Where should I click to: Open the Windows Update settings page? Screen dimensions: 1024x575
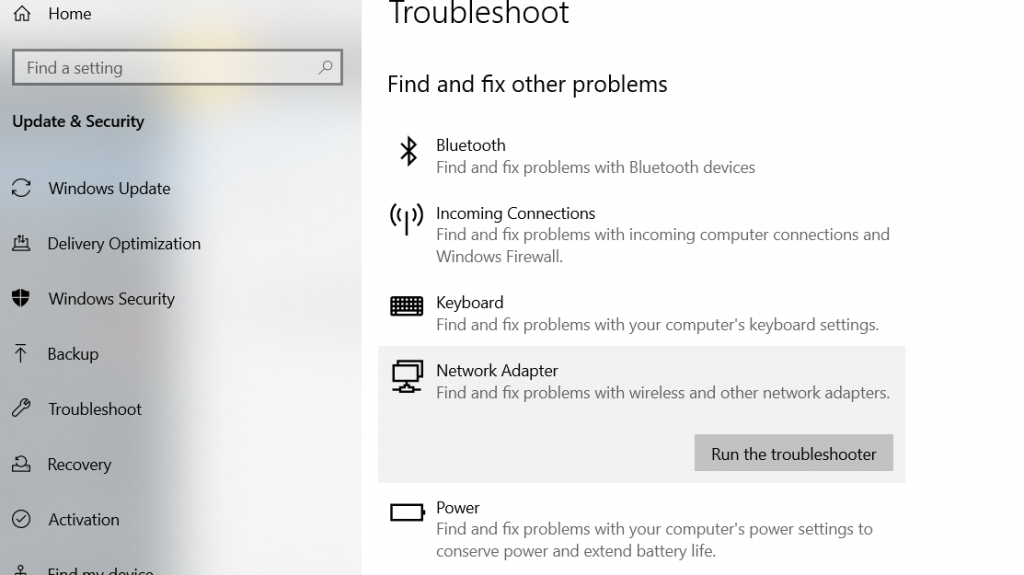tap(109, 189)
